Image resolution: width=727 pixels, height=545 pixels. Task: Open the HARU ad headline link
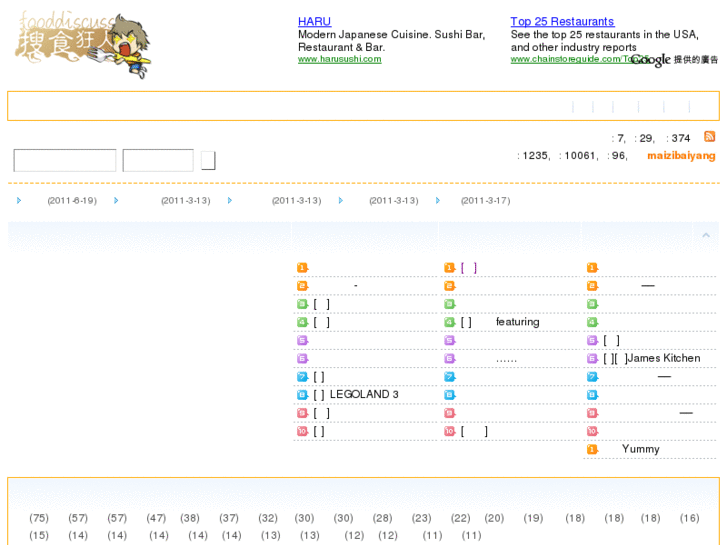click(x=314, y=21)
